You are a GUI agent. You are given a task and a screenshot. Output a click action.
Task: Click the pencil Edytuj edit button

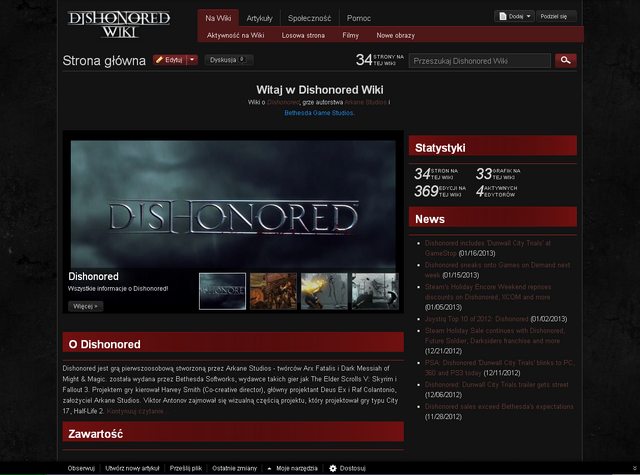coord(169,60)
